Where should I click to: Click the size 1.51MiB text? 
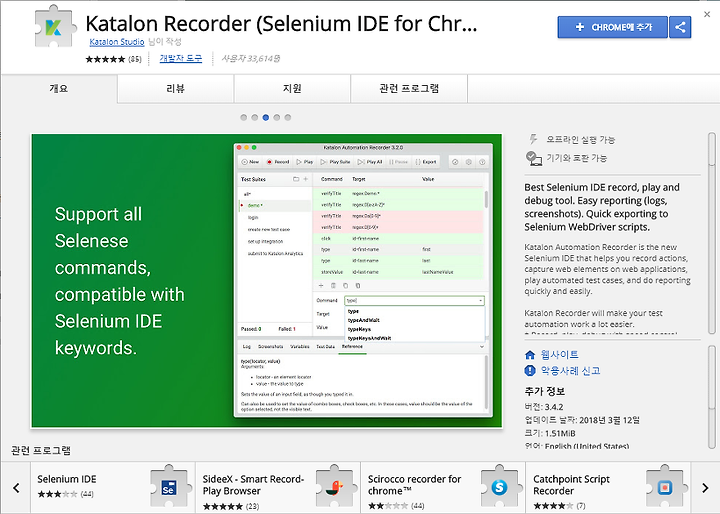point(550,433)
